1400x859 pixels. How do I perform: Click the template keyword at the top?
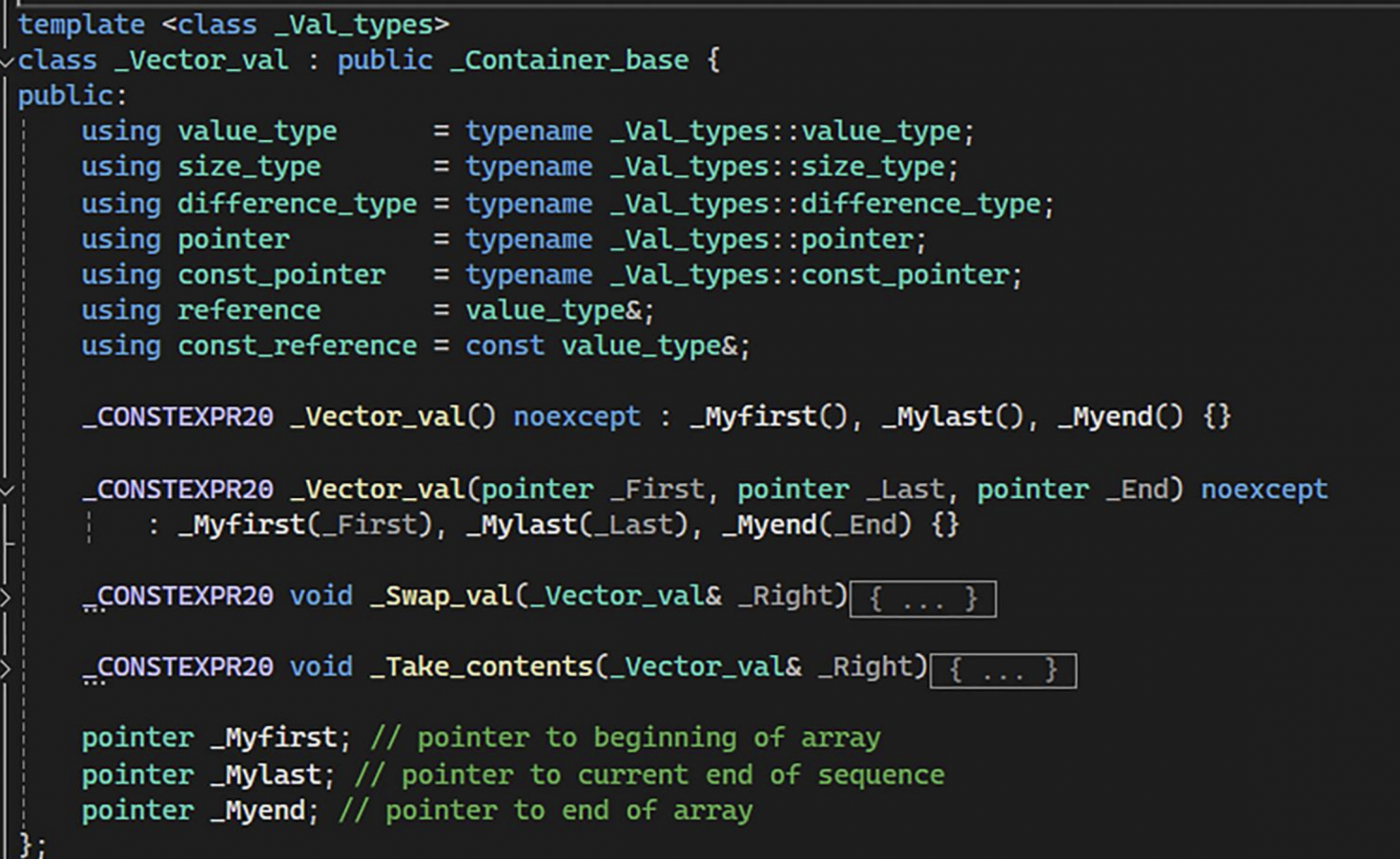tap(81, 24)
